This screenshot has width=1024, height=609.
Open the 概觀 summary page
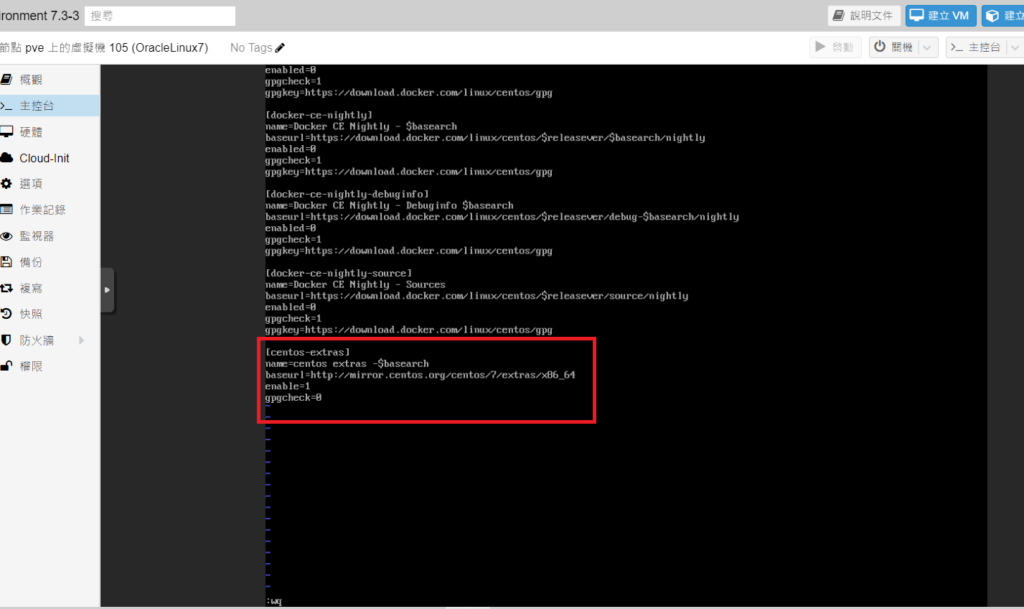[31, 79]
